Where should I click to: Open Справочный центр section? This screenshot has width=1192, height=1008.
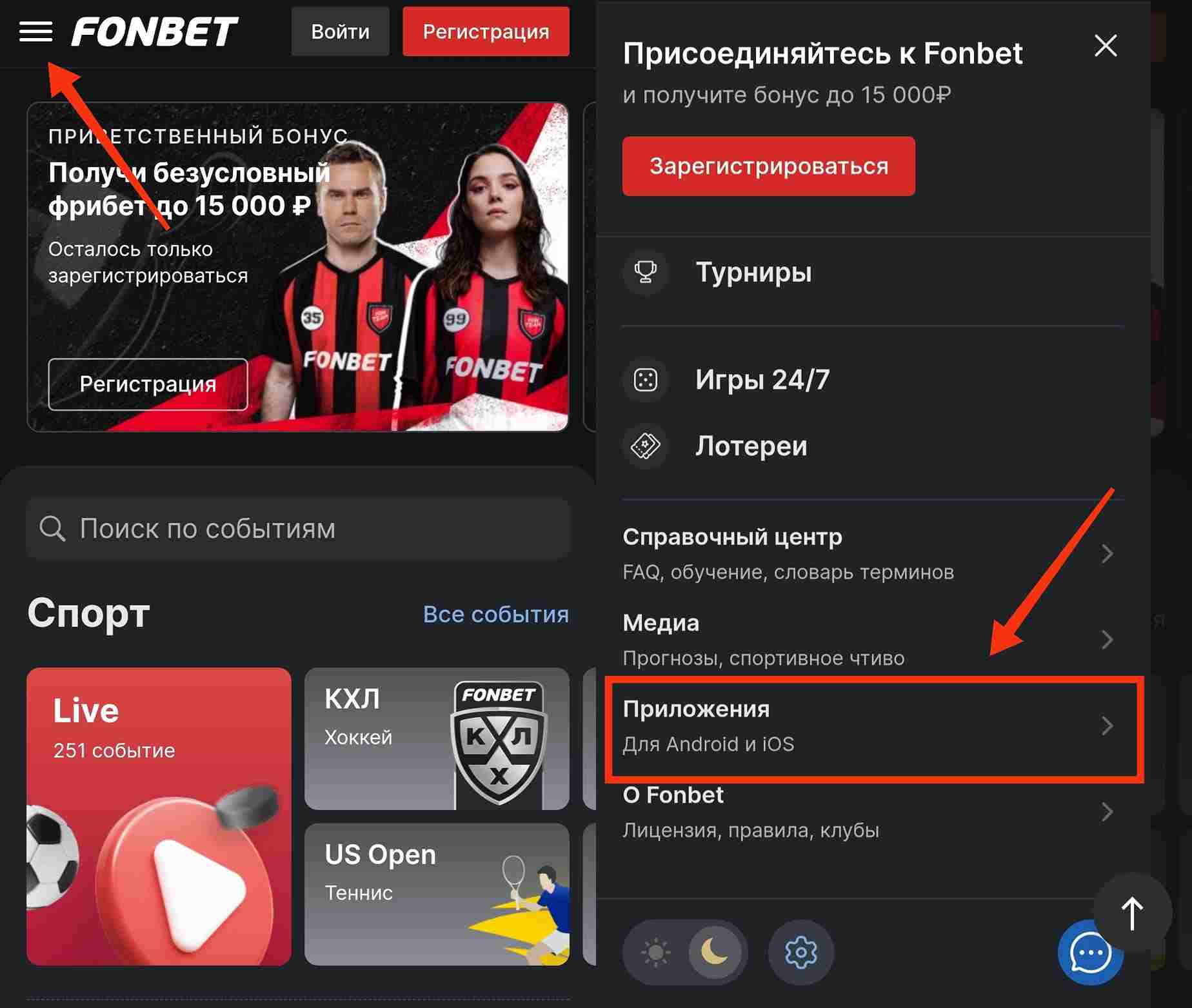[x=873, y=553]
